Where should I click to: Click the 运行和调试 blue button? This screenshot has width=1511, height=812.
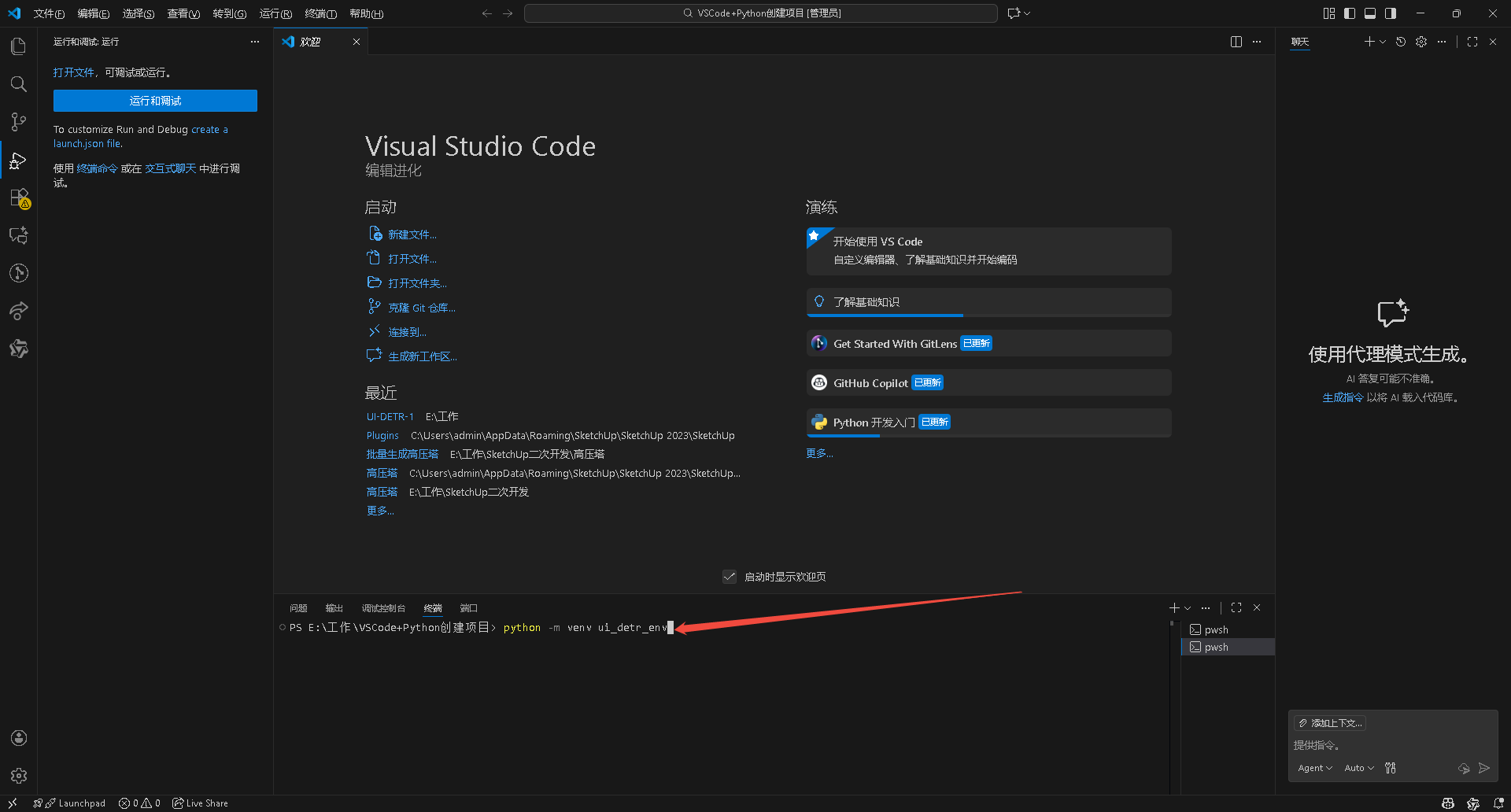[155, 101]
